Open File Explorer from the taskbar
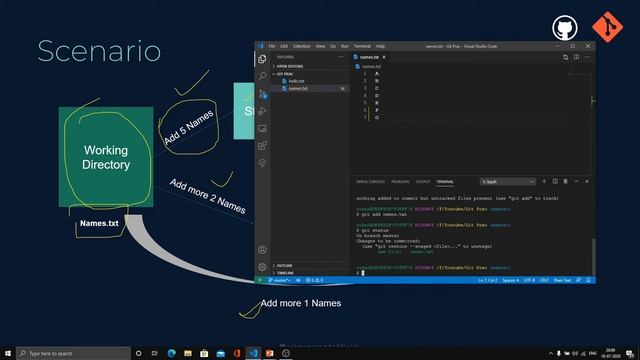Viewport: 640px width, 360px height. pyautogui.click(x=188, y=353)
